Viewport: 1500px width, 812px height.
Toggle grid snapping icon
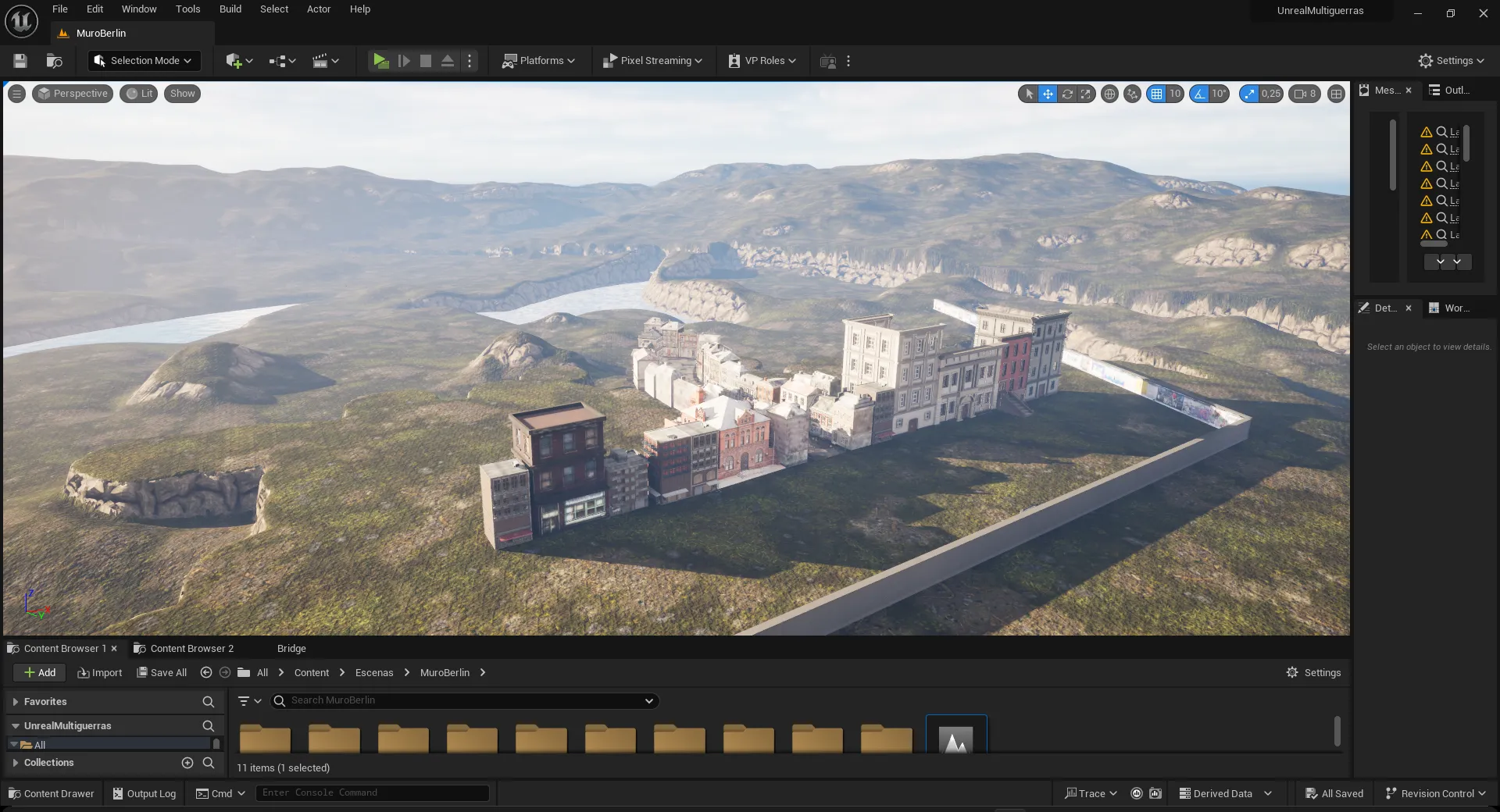1156,94
